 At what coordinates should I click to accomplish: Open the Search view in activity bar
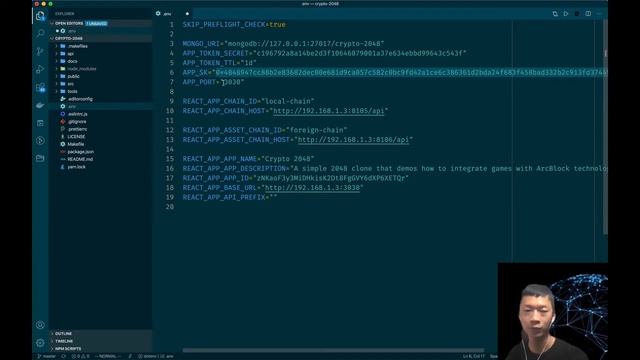[x=40, y=33]
